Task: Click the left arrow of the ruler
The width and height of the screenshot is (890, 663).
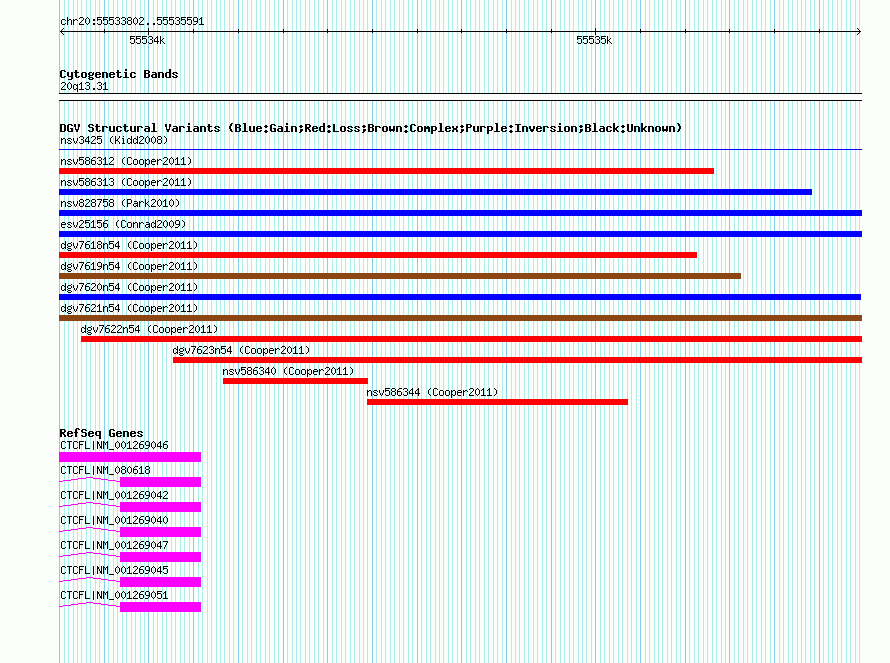Action: pyautogui.click(x=62, y=32)
